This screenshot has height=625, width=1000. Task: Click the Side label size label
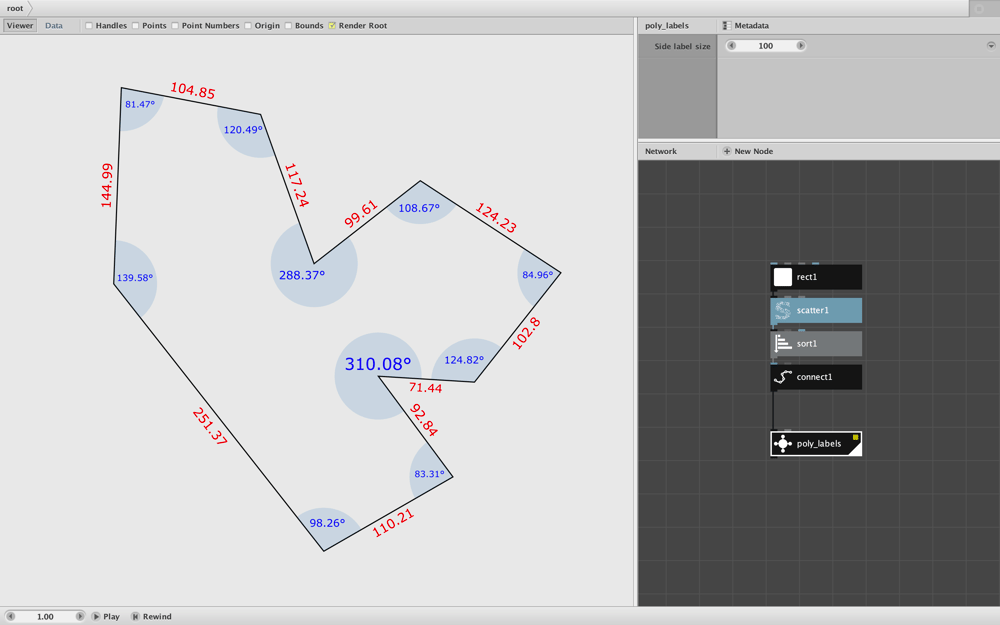point(682,46)
